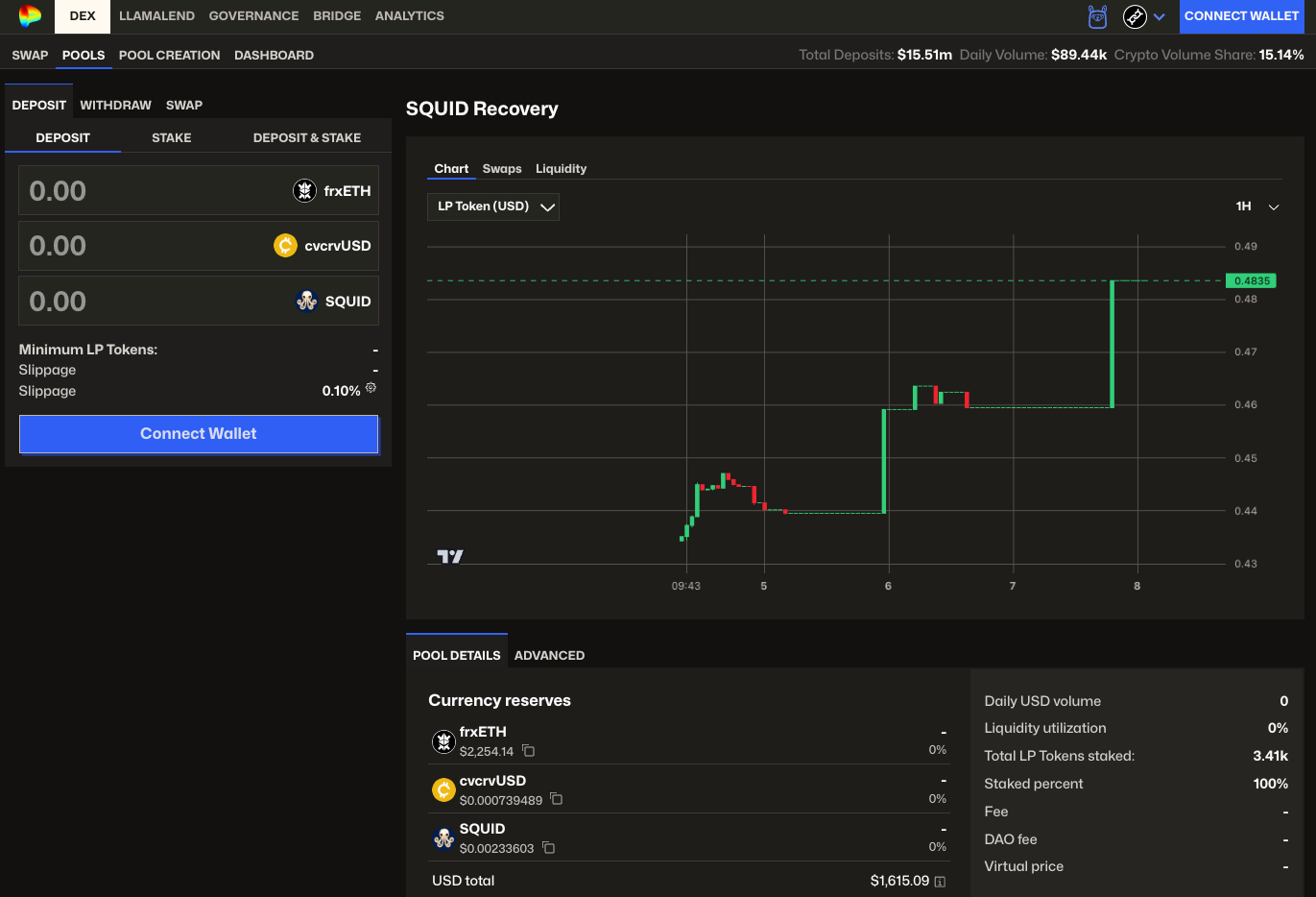Viewport: 1316px width, 897px height.
Task: Open the LP Token (USD) dropdown
Action: pos(493,206)
